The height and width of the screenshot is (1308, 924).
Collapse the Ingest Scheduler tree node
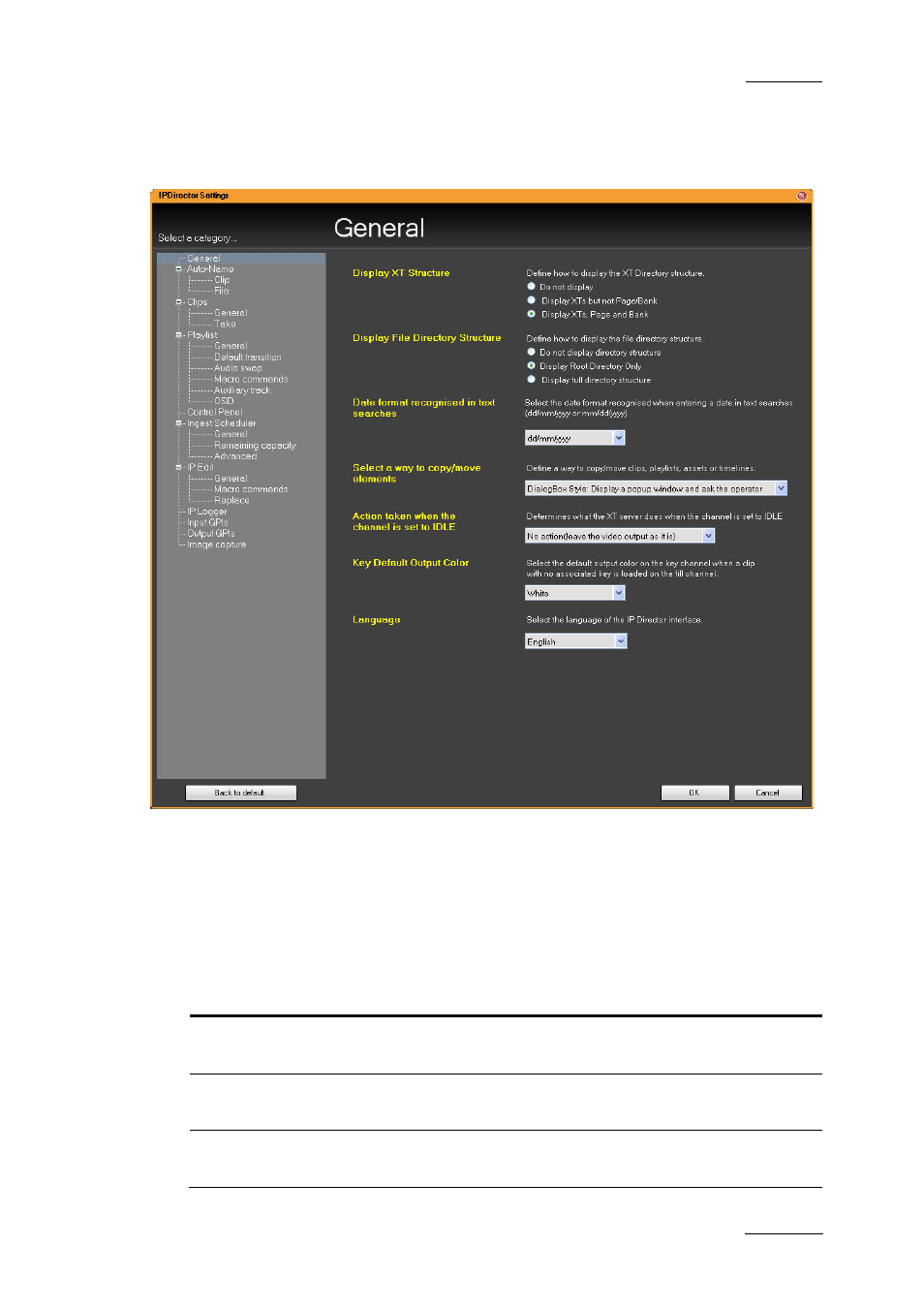coord(179,423)
